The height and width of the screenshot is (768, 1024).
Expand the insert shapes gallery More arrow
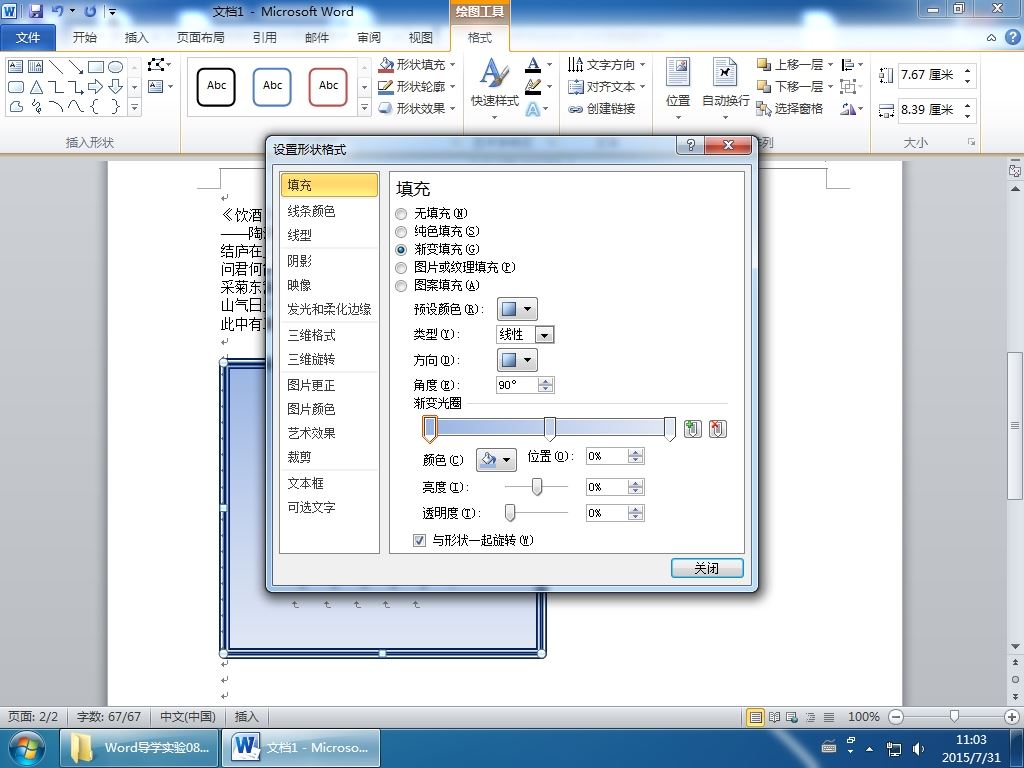[x=134, y=106]
